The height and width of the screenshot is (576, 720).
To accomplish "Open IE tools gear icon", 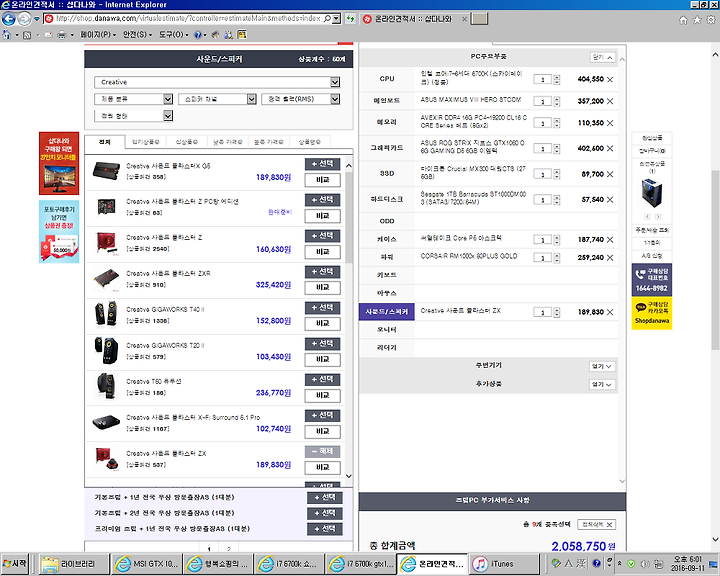I will [x=711, y=20].
